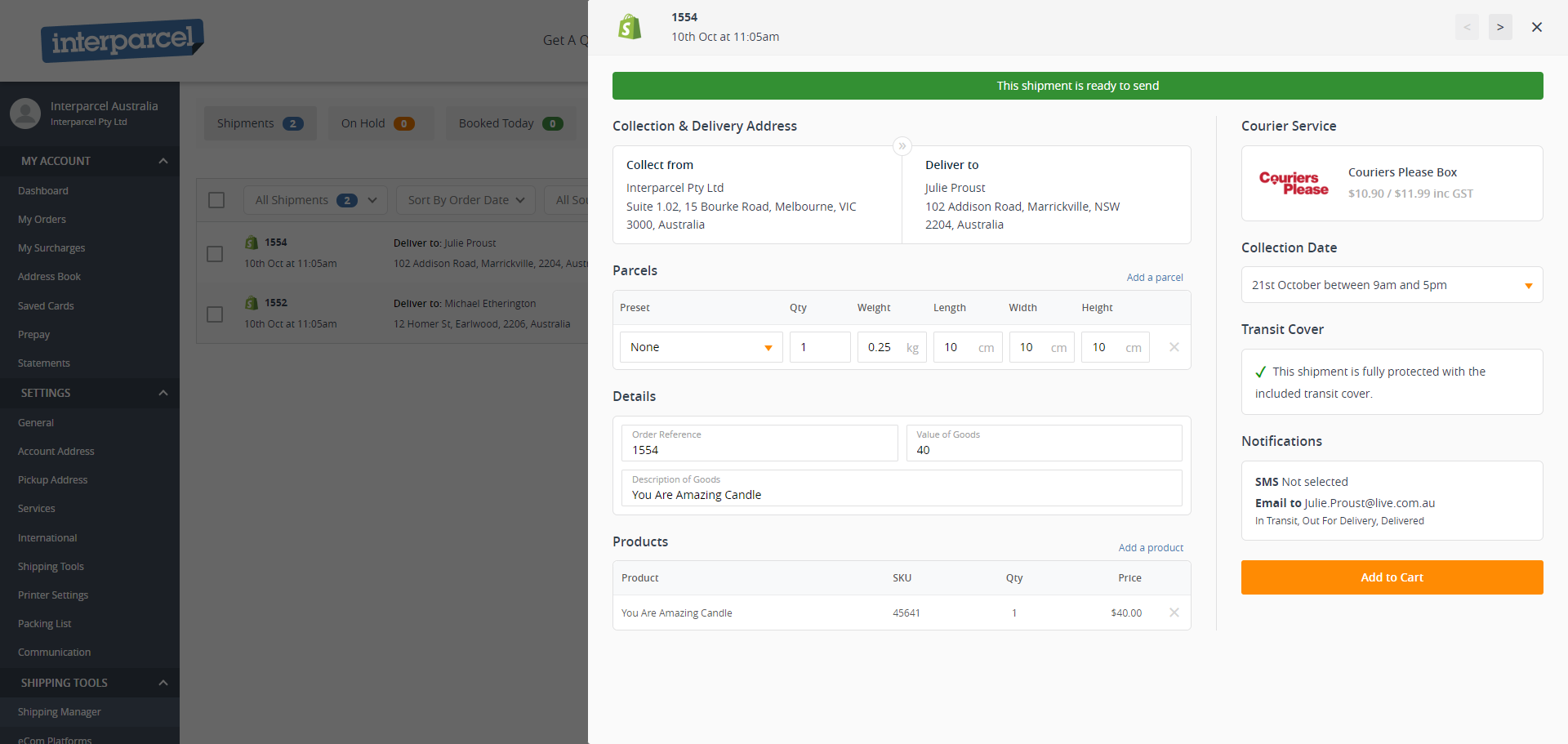Open Pickup Address settings
The height and width of the screenshot is (744, 1568).
tap(52, 480)
